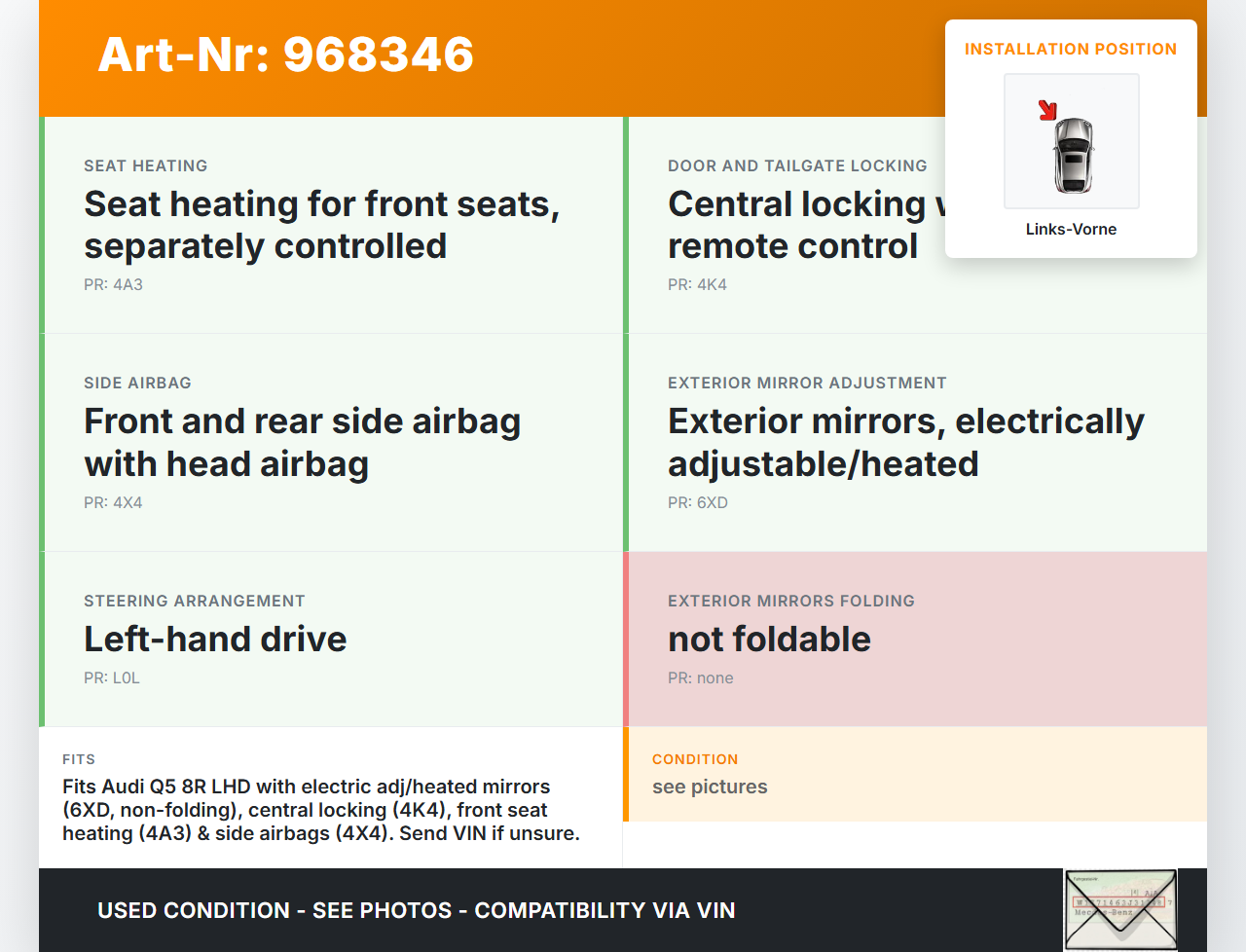1246x952 pixels.
Task: Click PR: L0L code
Action: pos(112,678)
